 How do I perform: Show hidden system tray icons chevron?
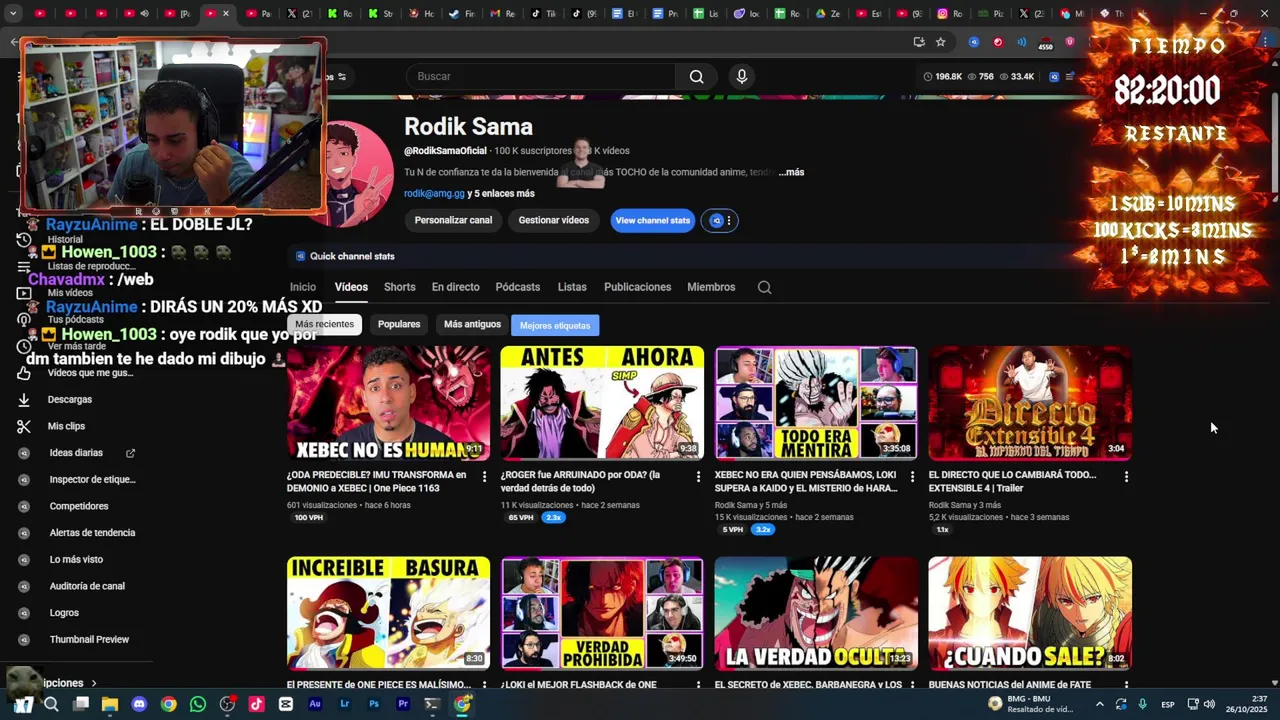pos(1099,704)
